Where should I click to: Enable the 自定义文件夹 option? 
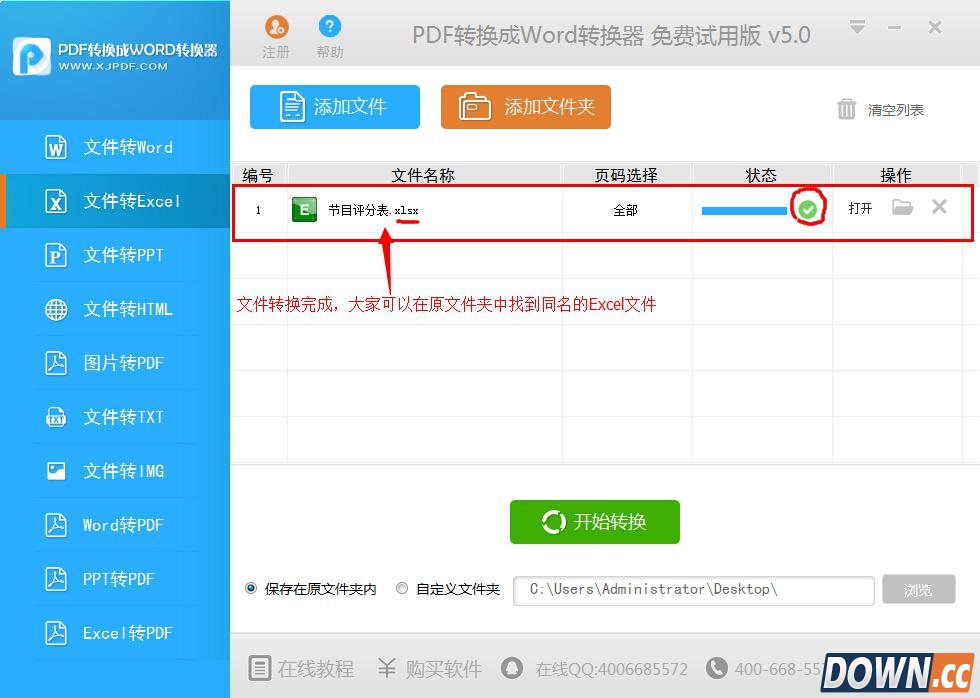click(x=401, y=588)
